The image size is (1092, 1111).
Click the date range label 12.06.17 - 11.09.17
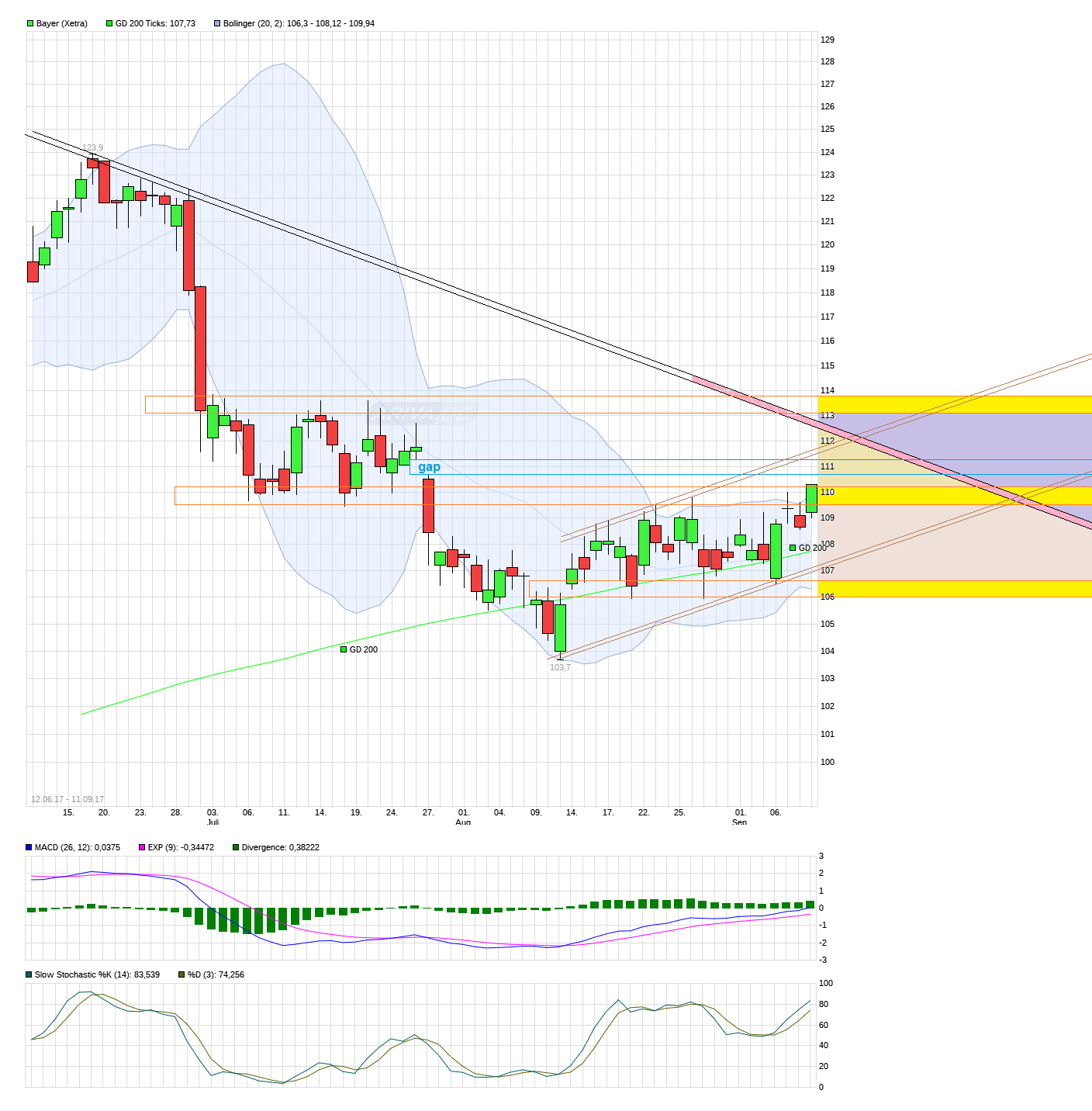tap(68, 798)
